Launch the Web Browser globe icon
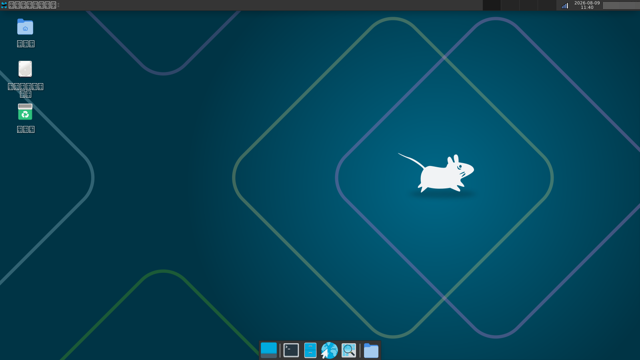This screenshot has height=360, width=640. click(329, 350)
